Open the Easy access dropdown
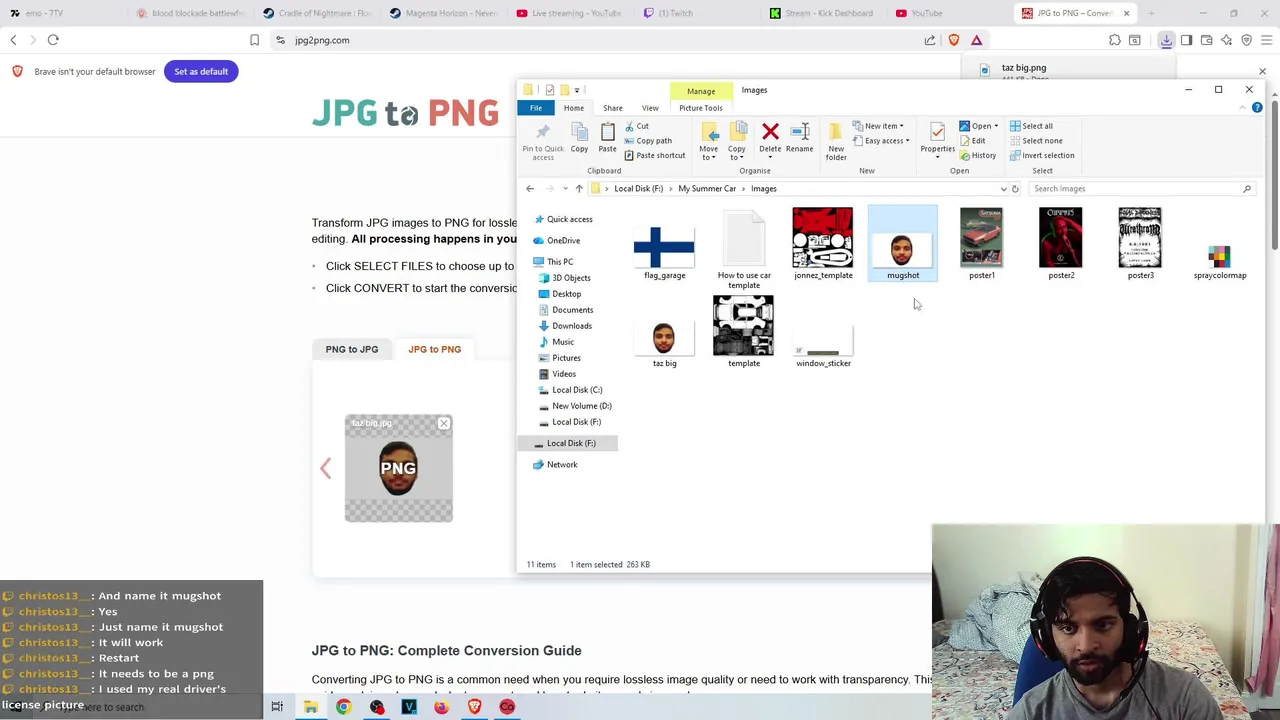Image resolution: width=1280 pixels, height=720 pixels. click(881, 141)
